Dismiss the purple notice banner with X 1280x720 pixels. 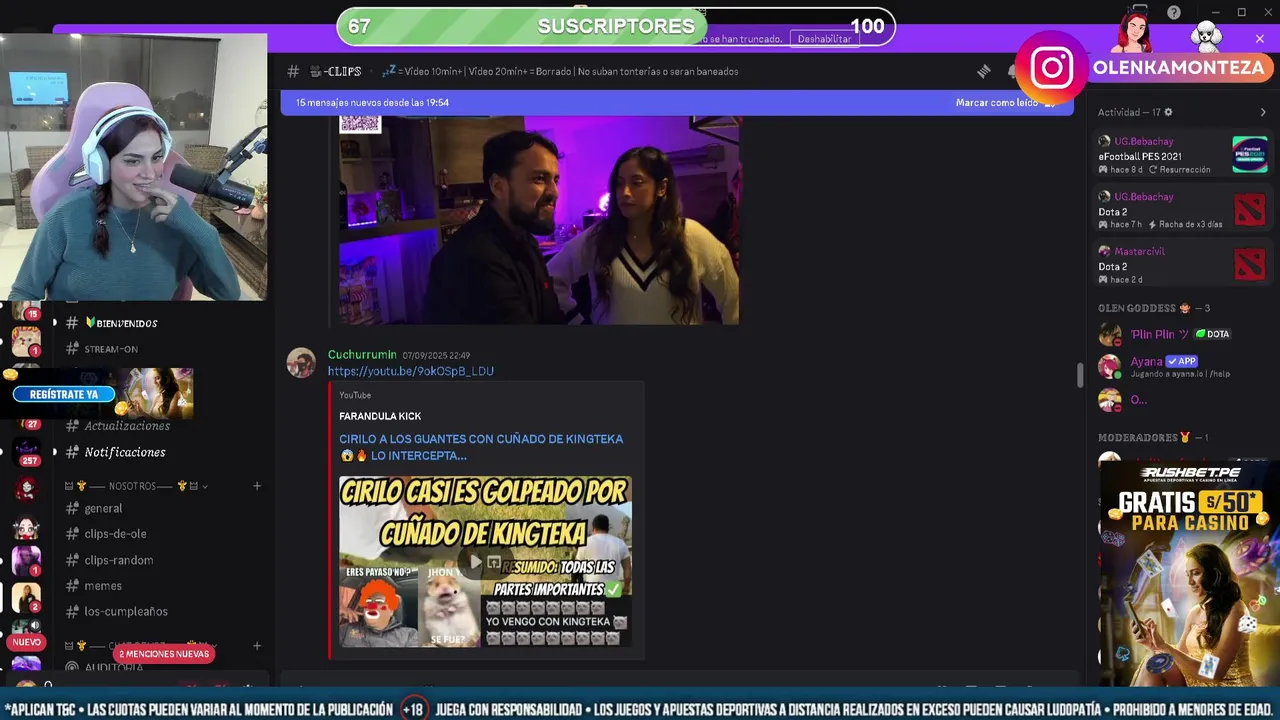(x=1259, y=39)
